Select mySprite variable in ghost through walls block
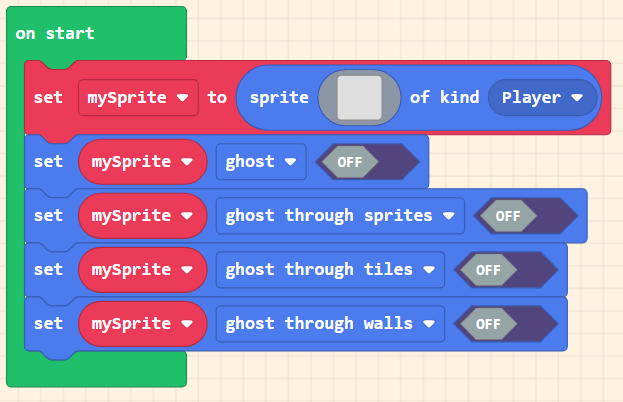Image resolution: width=623 pixels, height=402 pixels. coord(141,323)
